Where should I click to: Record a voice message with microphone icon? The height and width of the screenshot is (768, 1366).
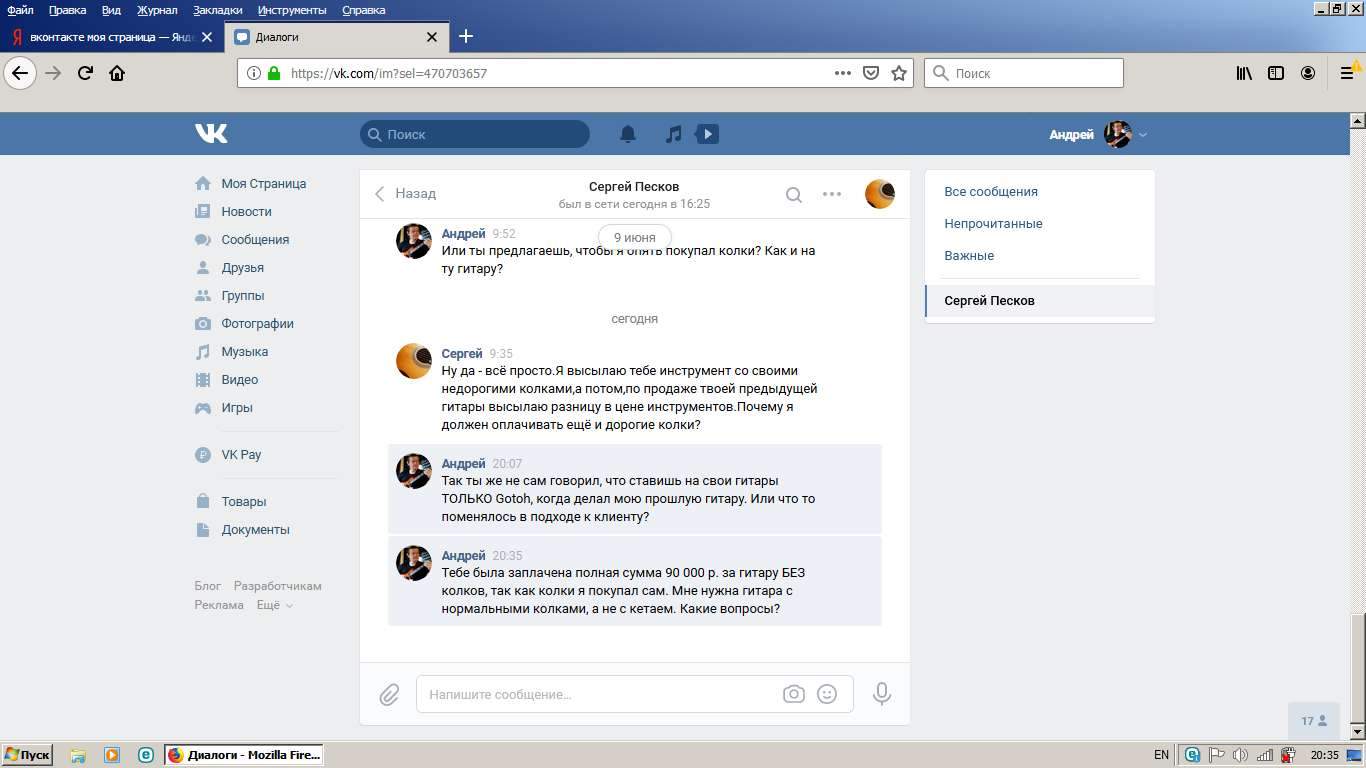881,694
